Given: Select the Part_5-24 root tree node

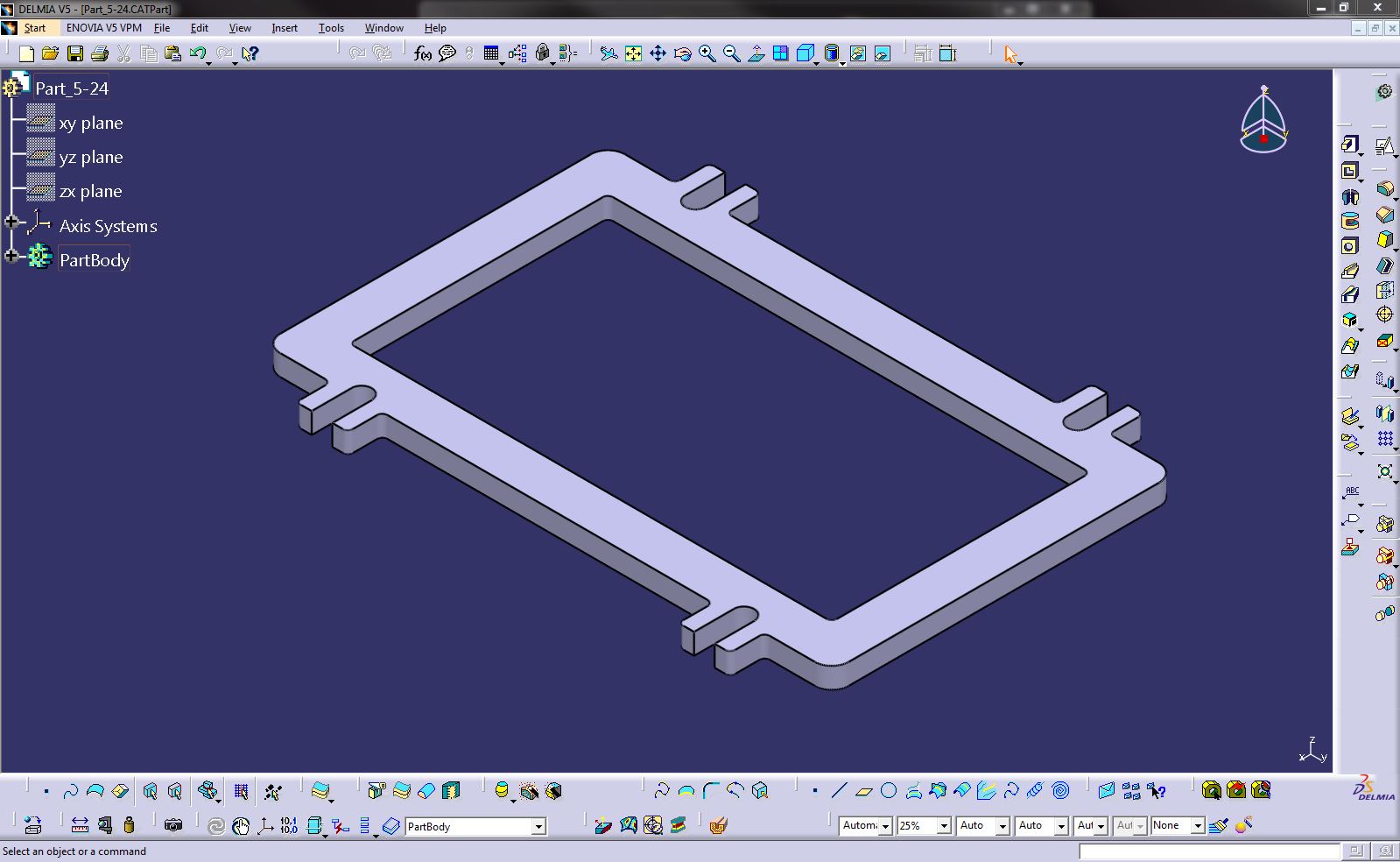Looking at the screenshot, I should pyautogui.click(x=72, y=88).
